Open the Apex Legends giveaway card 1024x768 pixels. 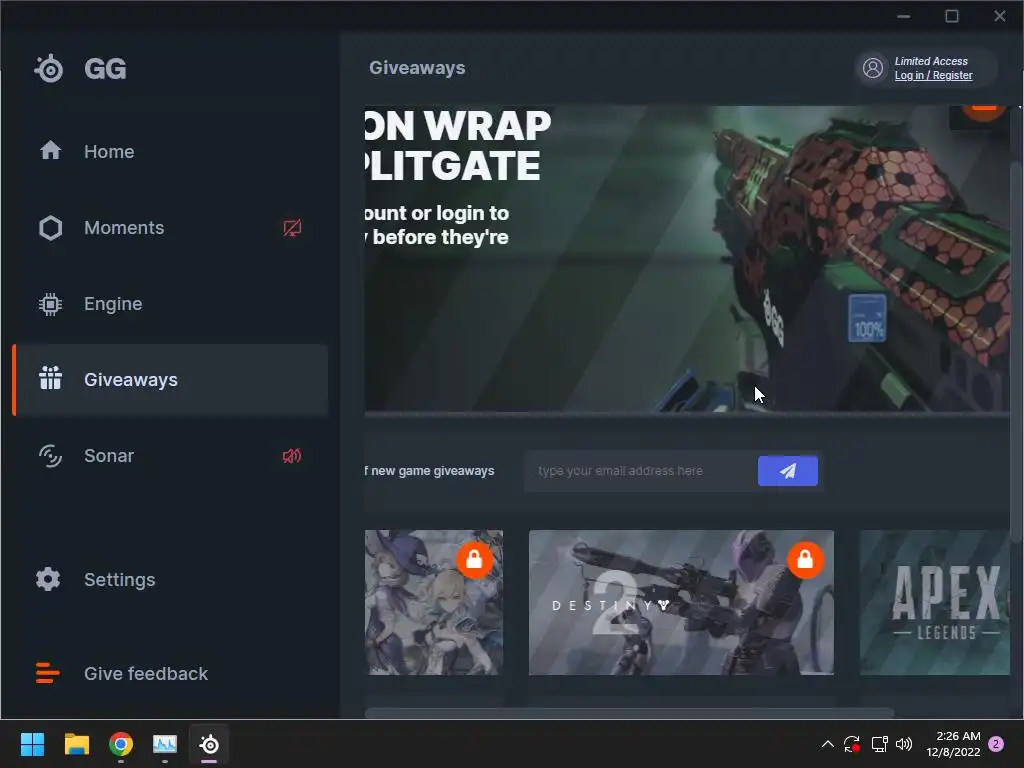pyautogui.click(x=935, y=602)
